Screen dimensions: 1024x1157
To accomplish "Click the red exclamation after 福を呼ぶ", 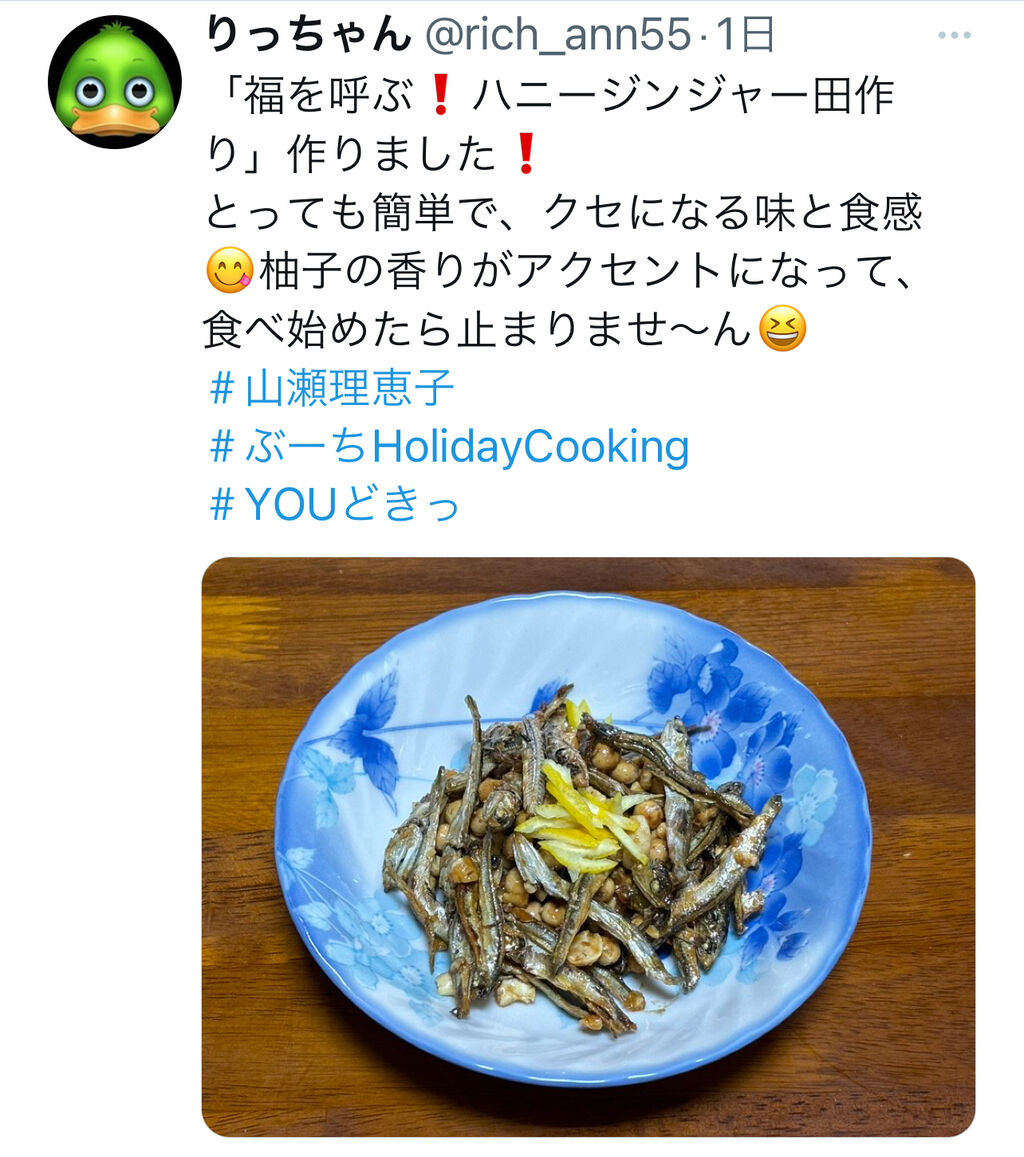I will click(x=440, y=96).
